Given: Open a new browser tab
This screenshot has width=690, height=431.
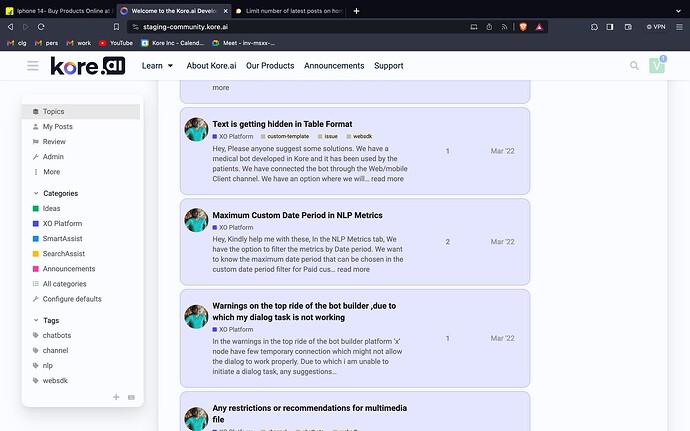Looking at the screenshot, I should (356, 11).
